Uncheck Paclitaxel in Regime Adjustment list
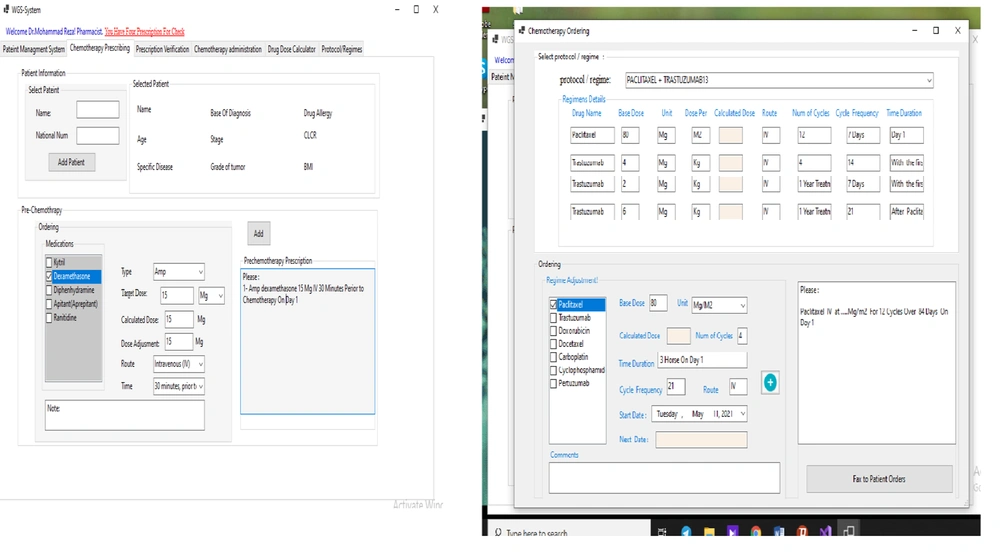Screen dimensions: 1000x560 (x=554, y=304)
